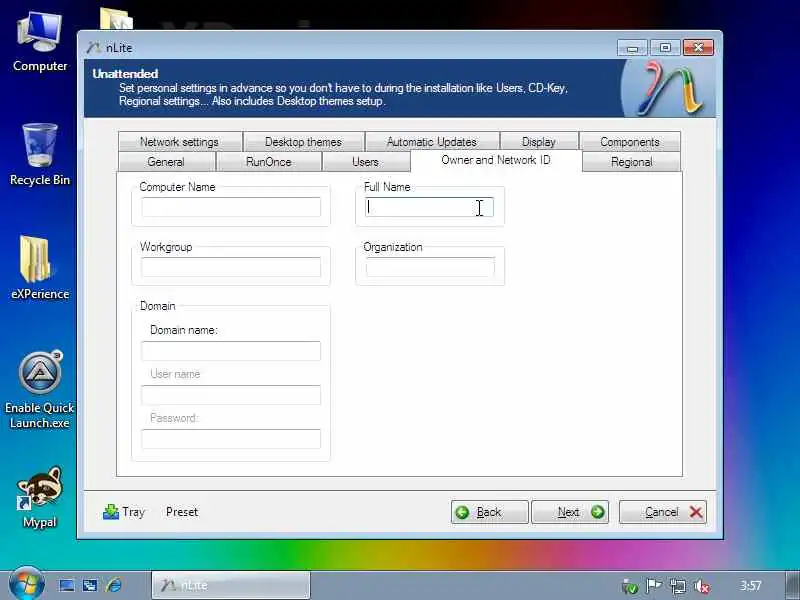Close the nLite window
This screenshot has height=600, width=800.
tap(698, 48)
